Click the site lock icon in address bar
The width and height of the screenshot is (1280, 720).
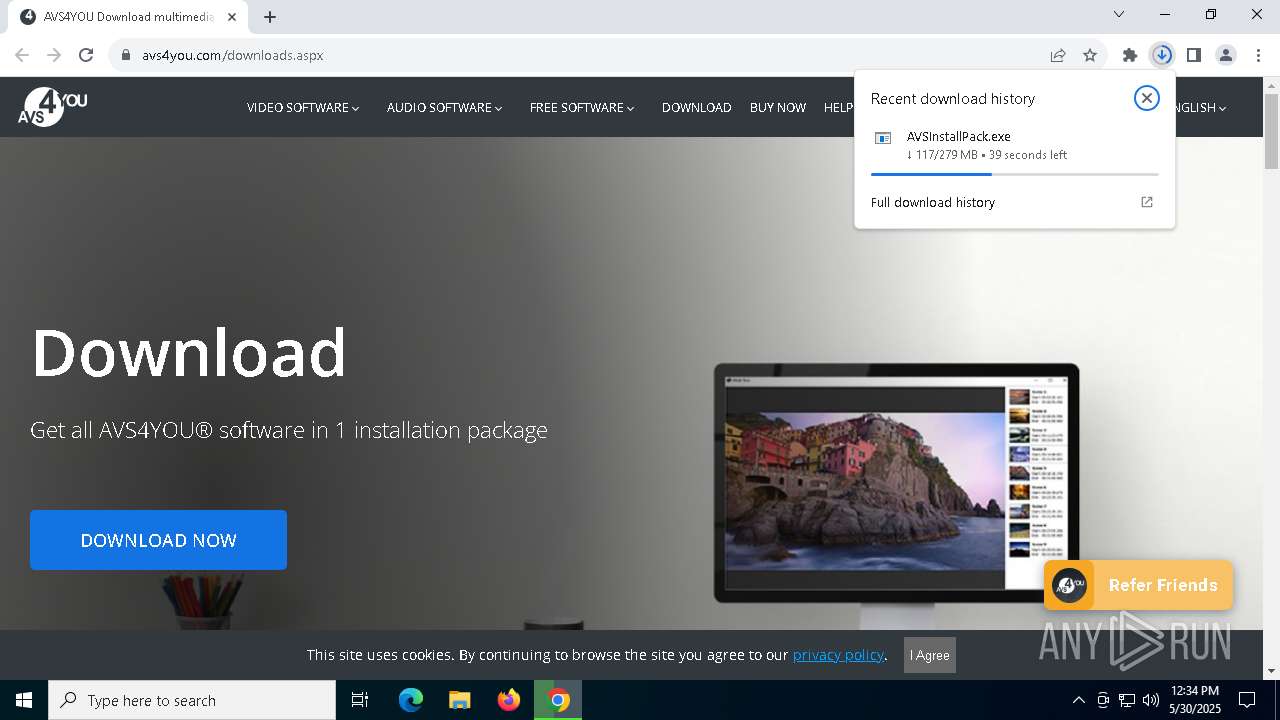pos(126,55)
